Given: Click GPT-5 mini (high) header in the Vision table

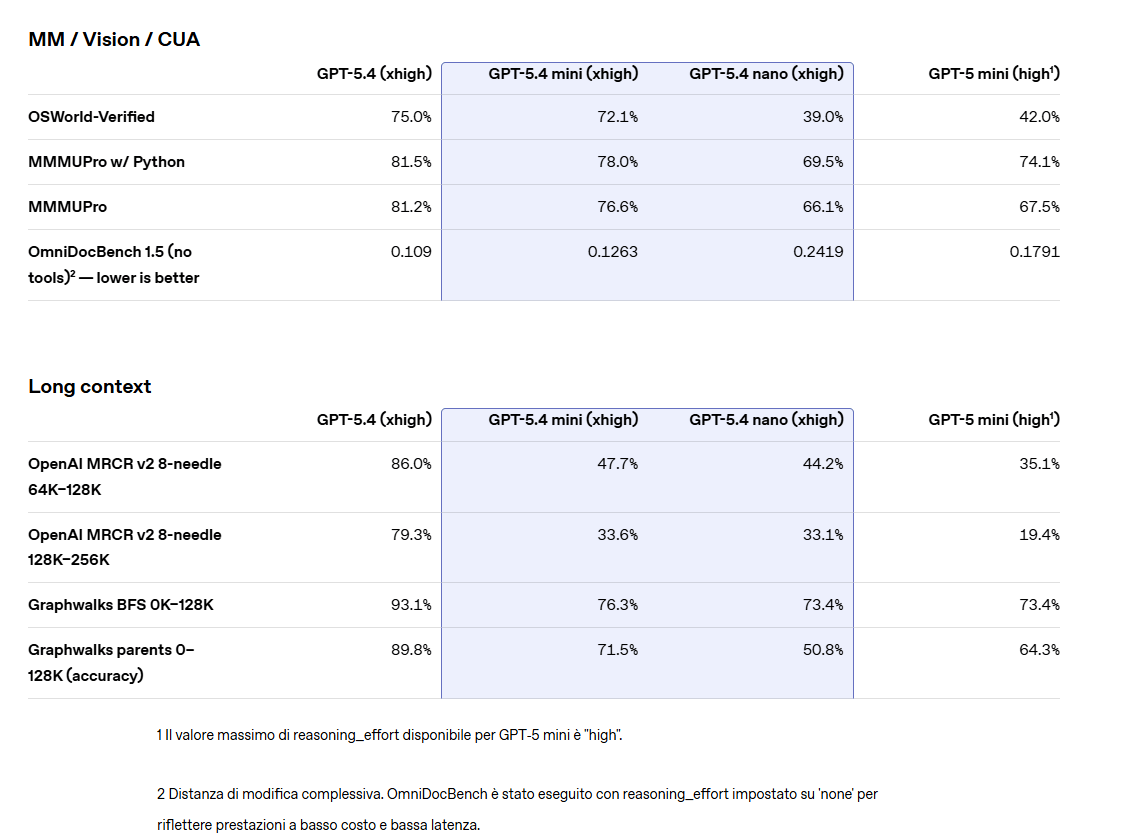Looking at the screenshot, I should pos(994,73).
